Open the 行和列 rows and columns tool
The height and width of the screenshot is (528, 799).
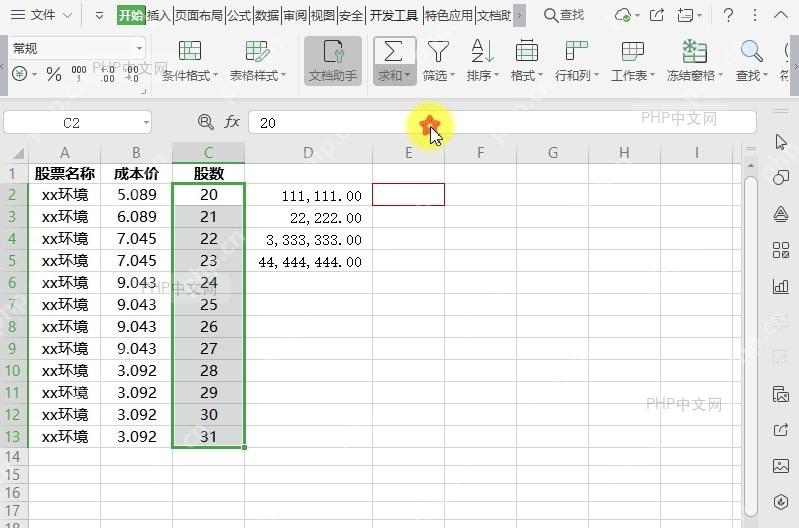coord(576,61)
